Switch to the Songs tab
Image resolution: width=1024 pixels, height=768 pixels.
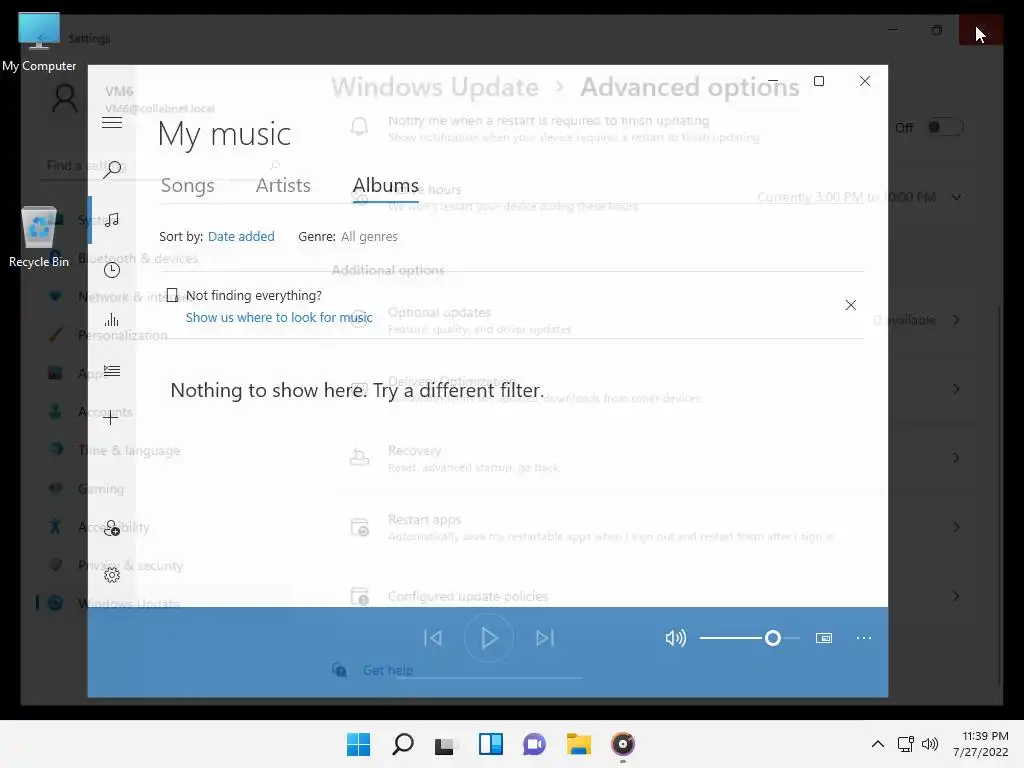pos(187,185)
